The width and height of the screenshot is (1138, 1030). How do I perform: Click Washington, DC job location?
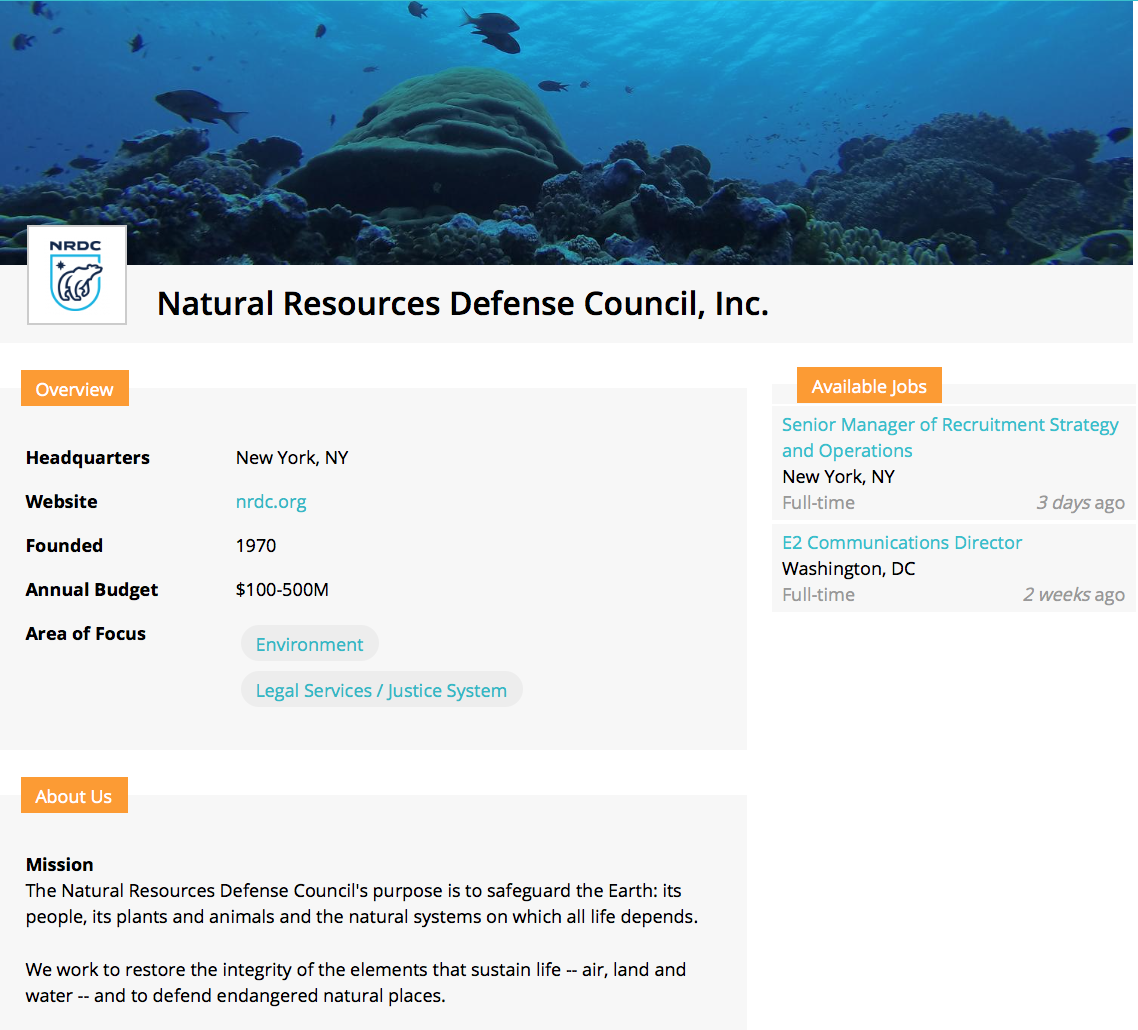coord(848,568)
